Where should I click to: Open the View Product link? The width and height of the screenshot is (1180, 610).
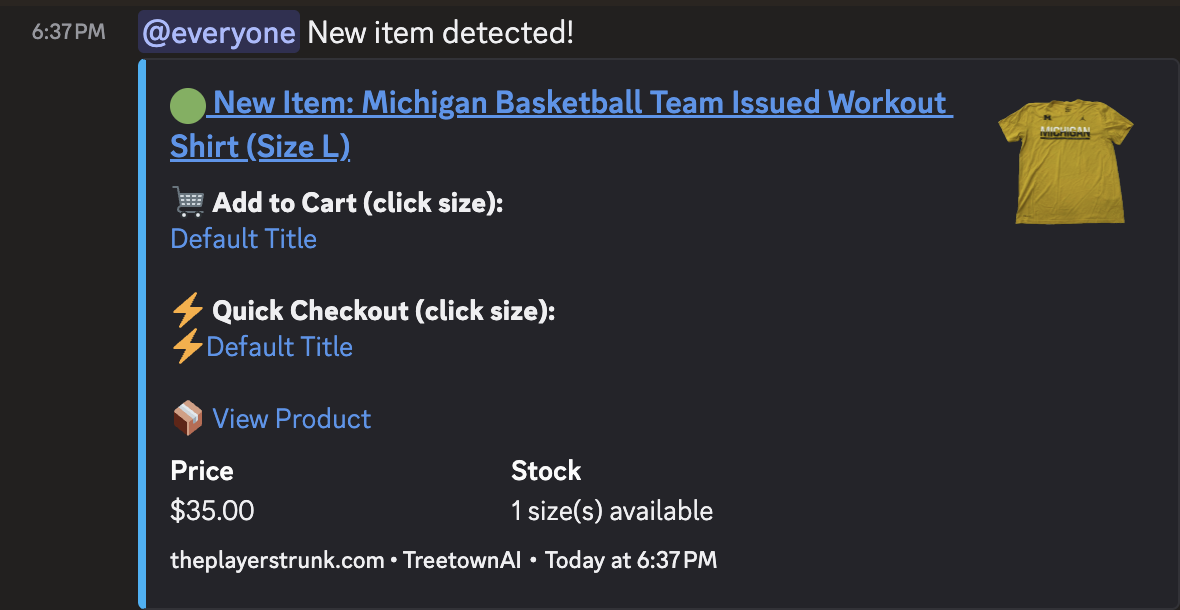[x=292, y=419]
